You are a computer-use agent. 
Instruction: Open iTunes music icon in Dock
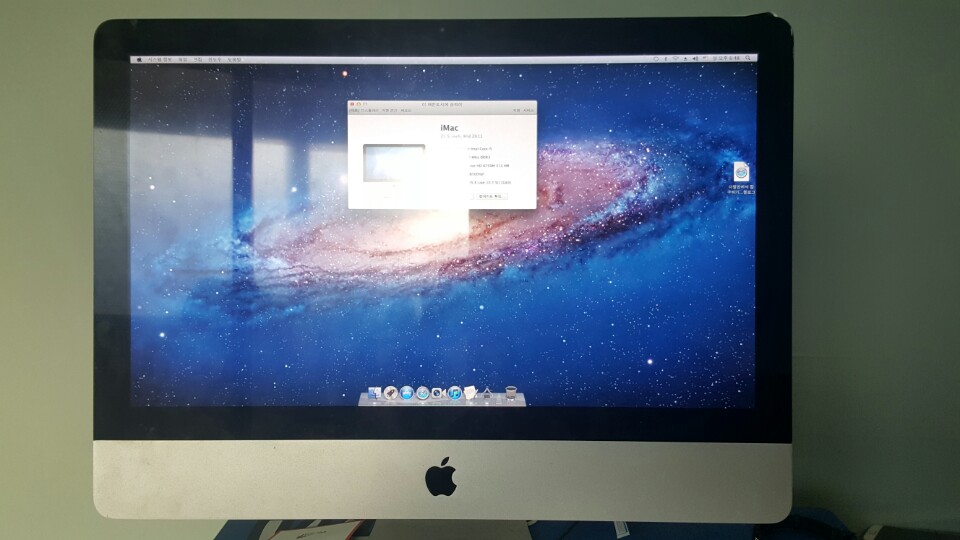pyautogui.click(x=455, y=393)
